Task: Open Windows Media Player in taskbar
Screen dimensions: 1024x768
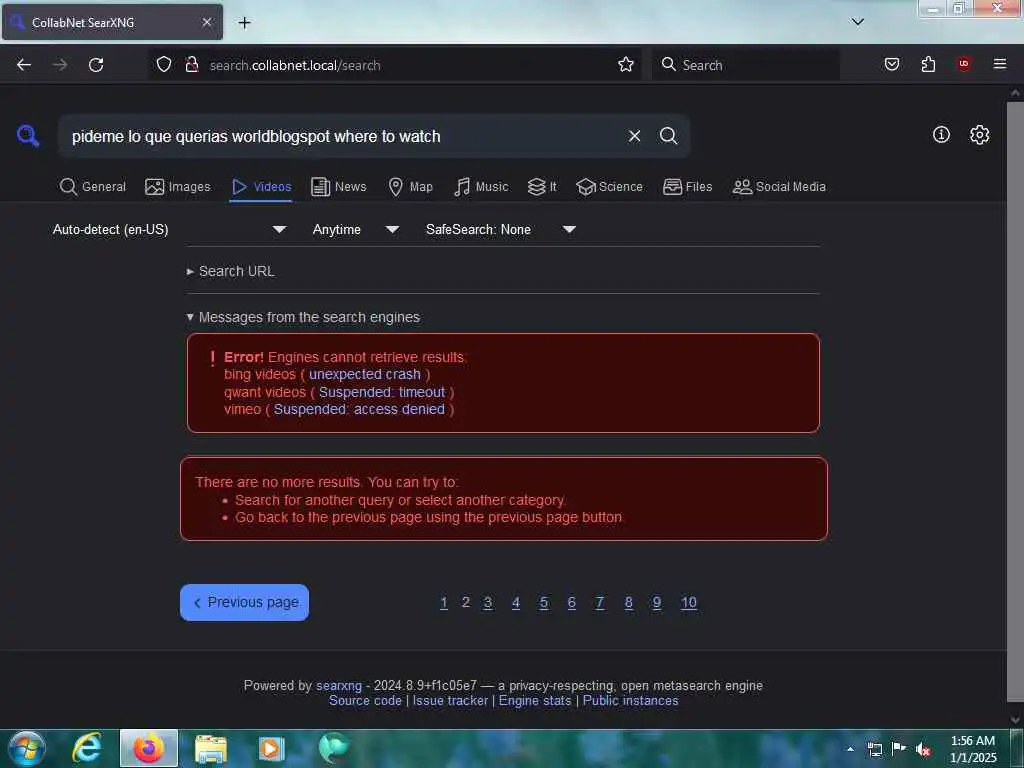Action: coord(271,748)
